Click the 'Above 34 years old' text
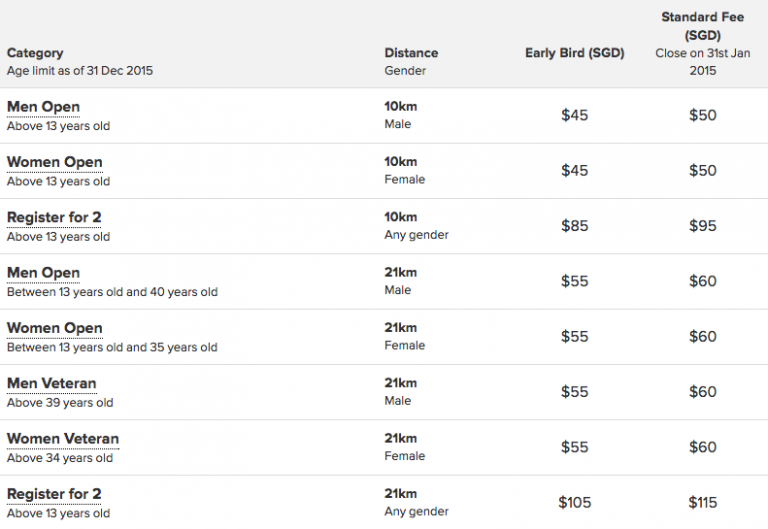This screenshot has width=768, height=529. coord(60,458)
